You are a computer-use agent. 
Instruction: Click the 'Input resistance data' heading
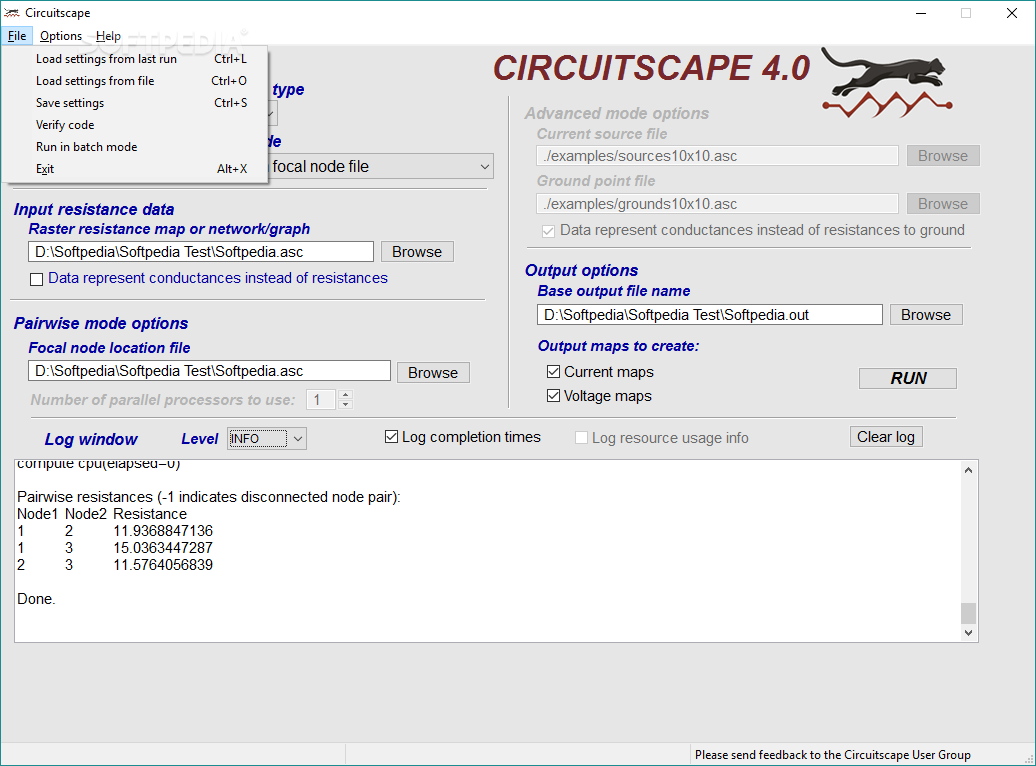pyautogui.click(x=94, y=210)
